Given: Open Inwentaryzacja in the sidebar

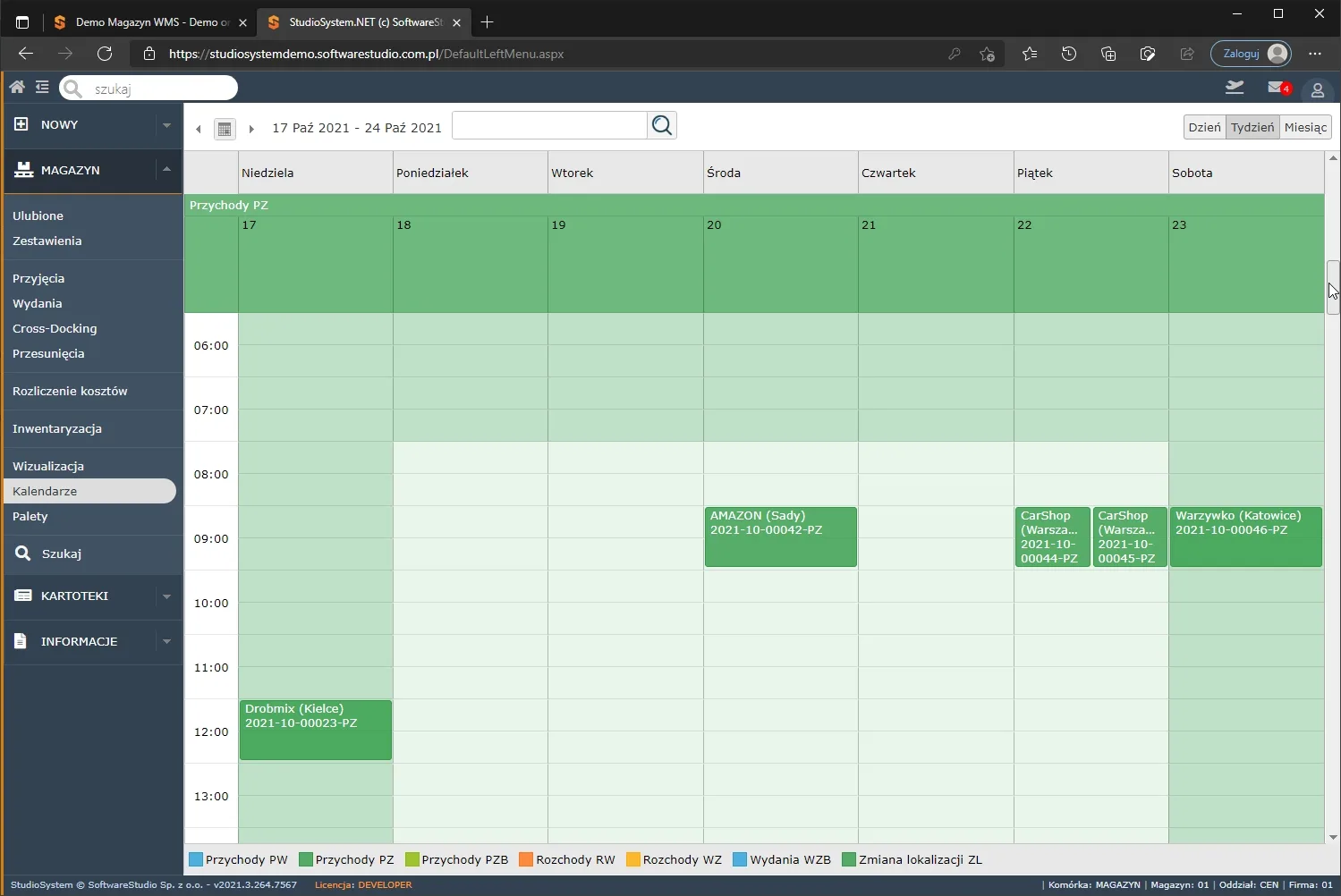Looking at the screenshot, I should coord(57,428).
